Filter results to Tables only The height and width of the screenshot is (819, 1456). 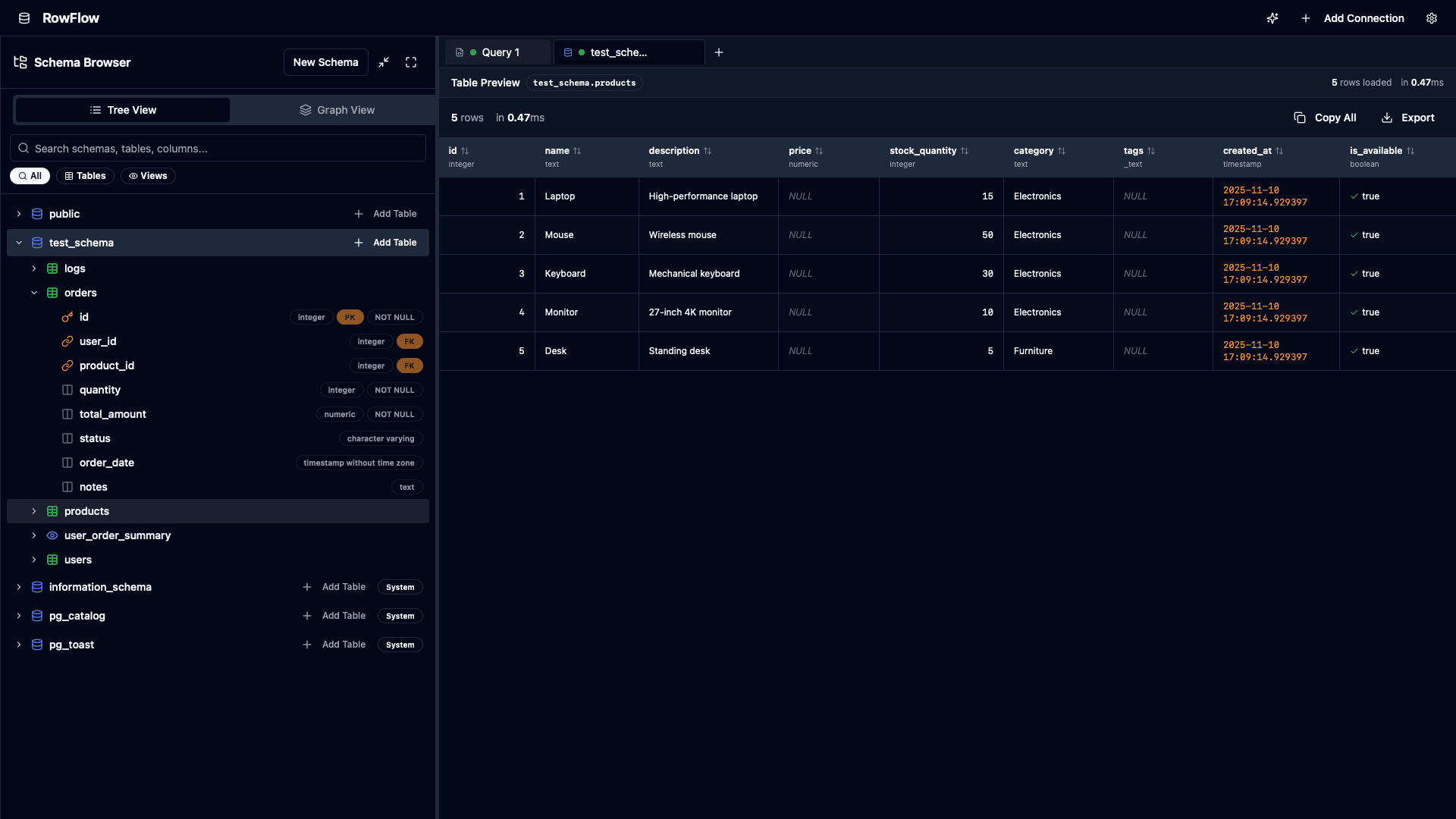coord(85,175)
